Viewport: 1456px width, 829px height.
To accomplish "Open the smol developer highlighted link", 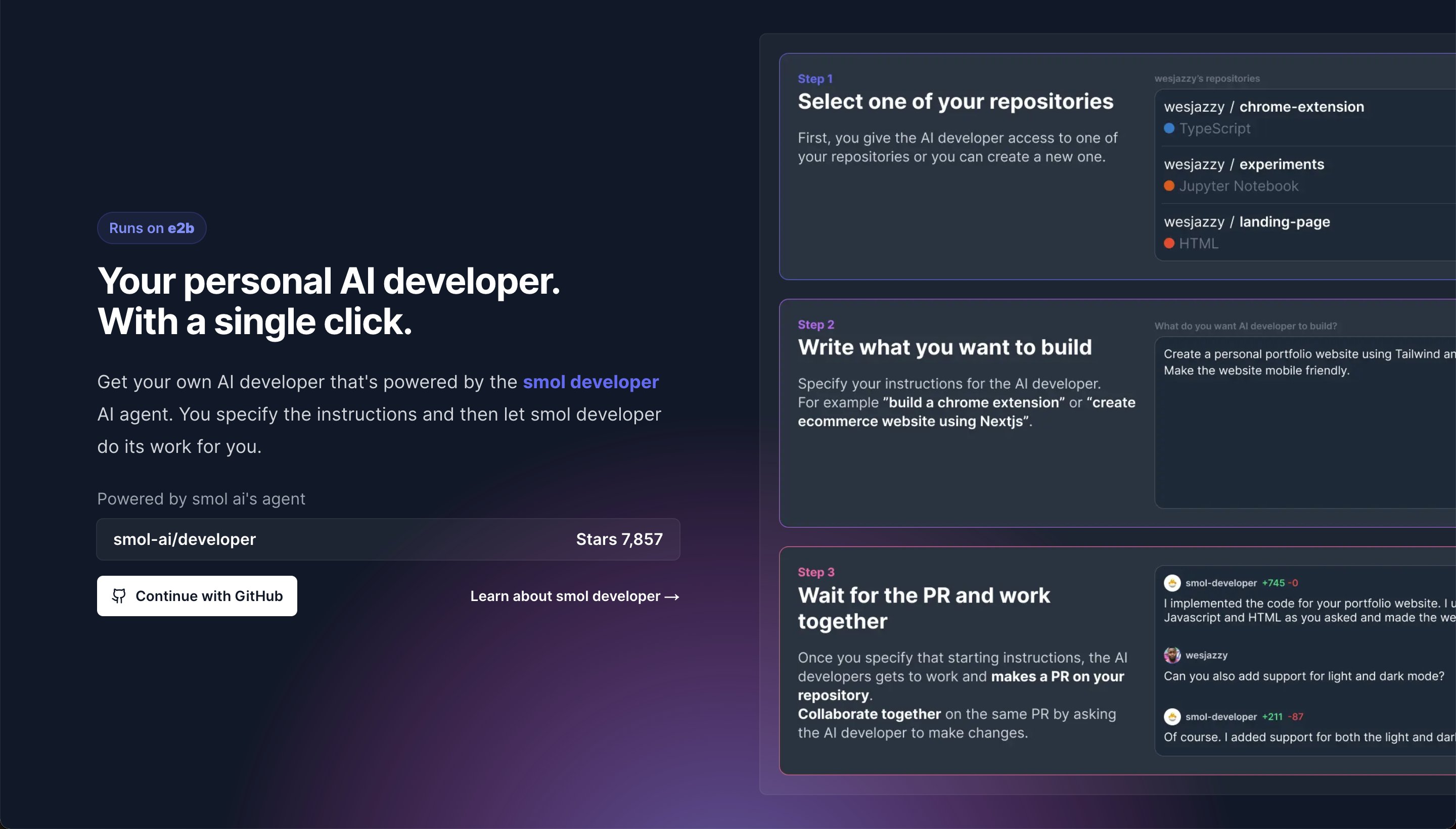I will 590,382.
